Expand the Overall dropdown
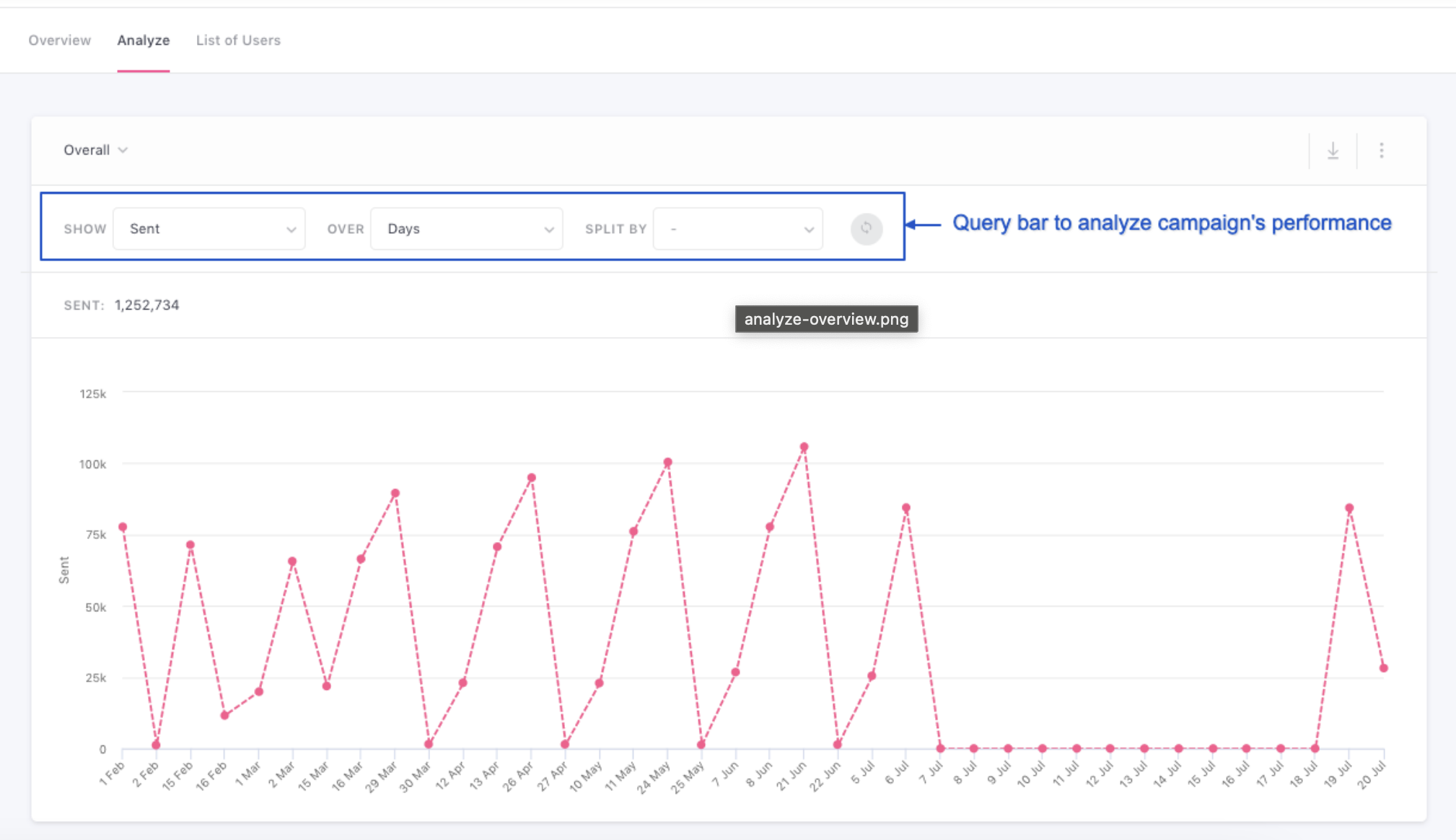The image size is (1456, 840). coord(96,150)
